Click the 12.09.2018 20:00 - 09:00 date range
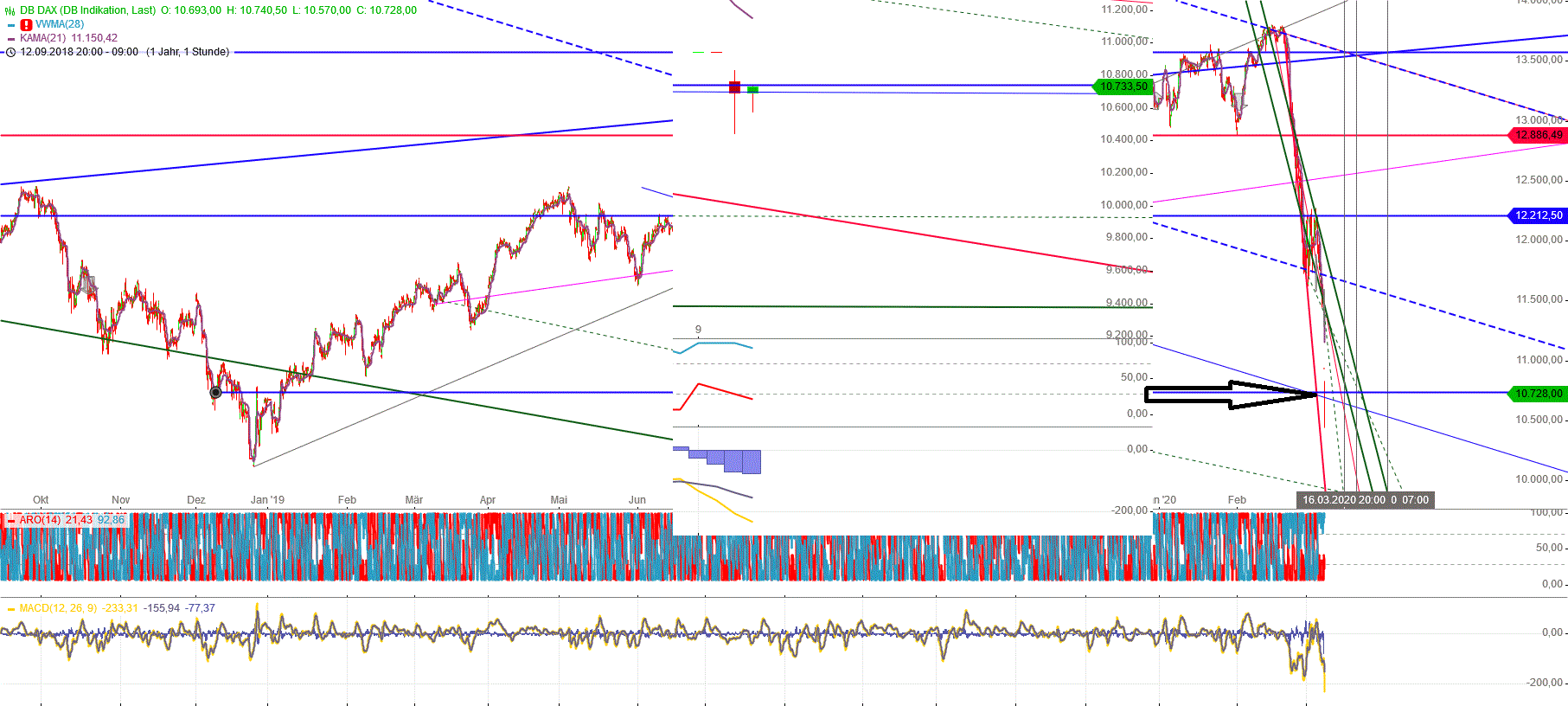 click(x=80, y=52)
